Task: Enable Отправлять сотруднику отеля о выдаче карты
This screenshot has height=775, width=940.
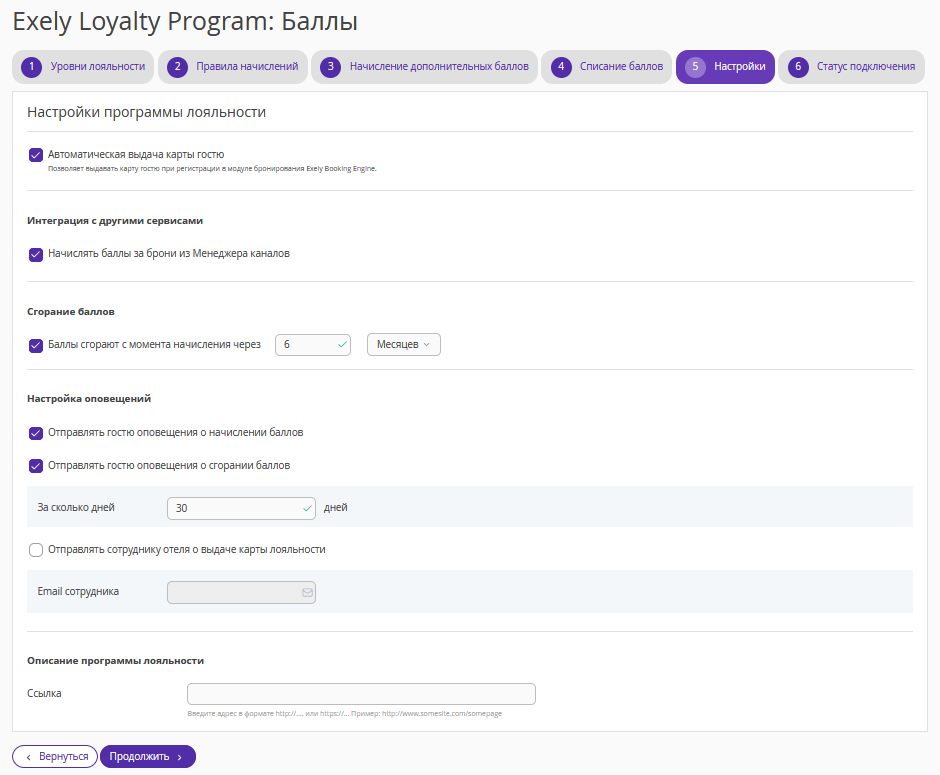Action: pos(36,550)
